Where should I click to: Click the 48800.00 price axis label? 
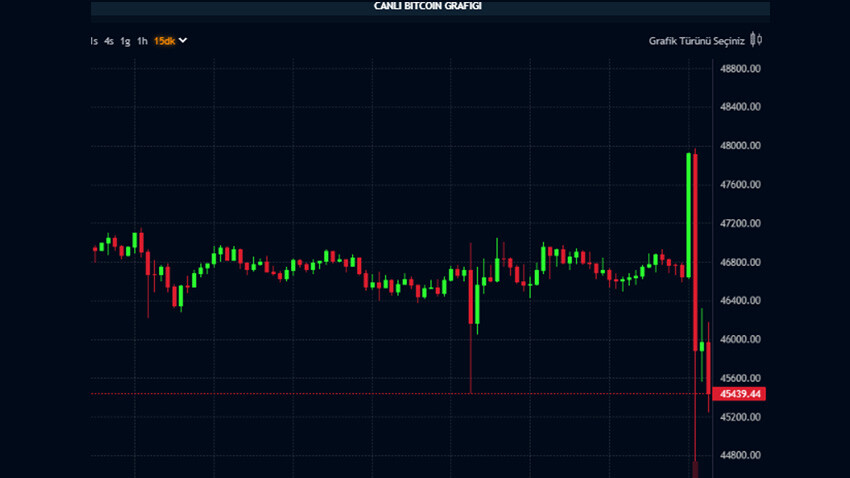[741, 69]
